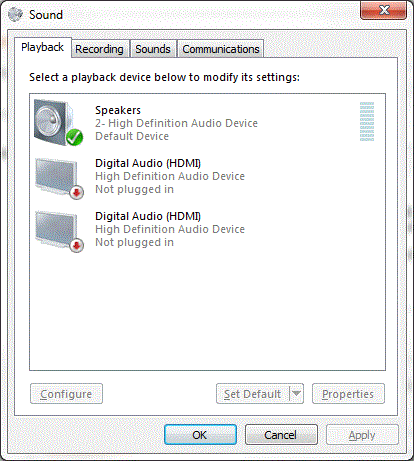
Task: Select the Speakers device icon
Action: coord(57,122)
